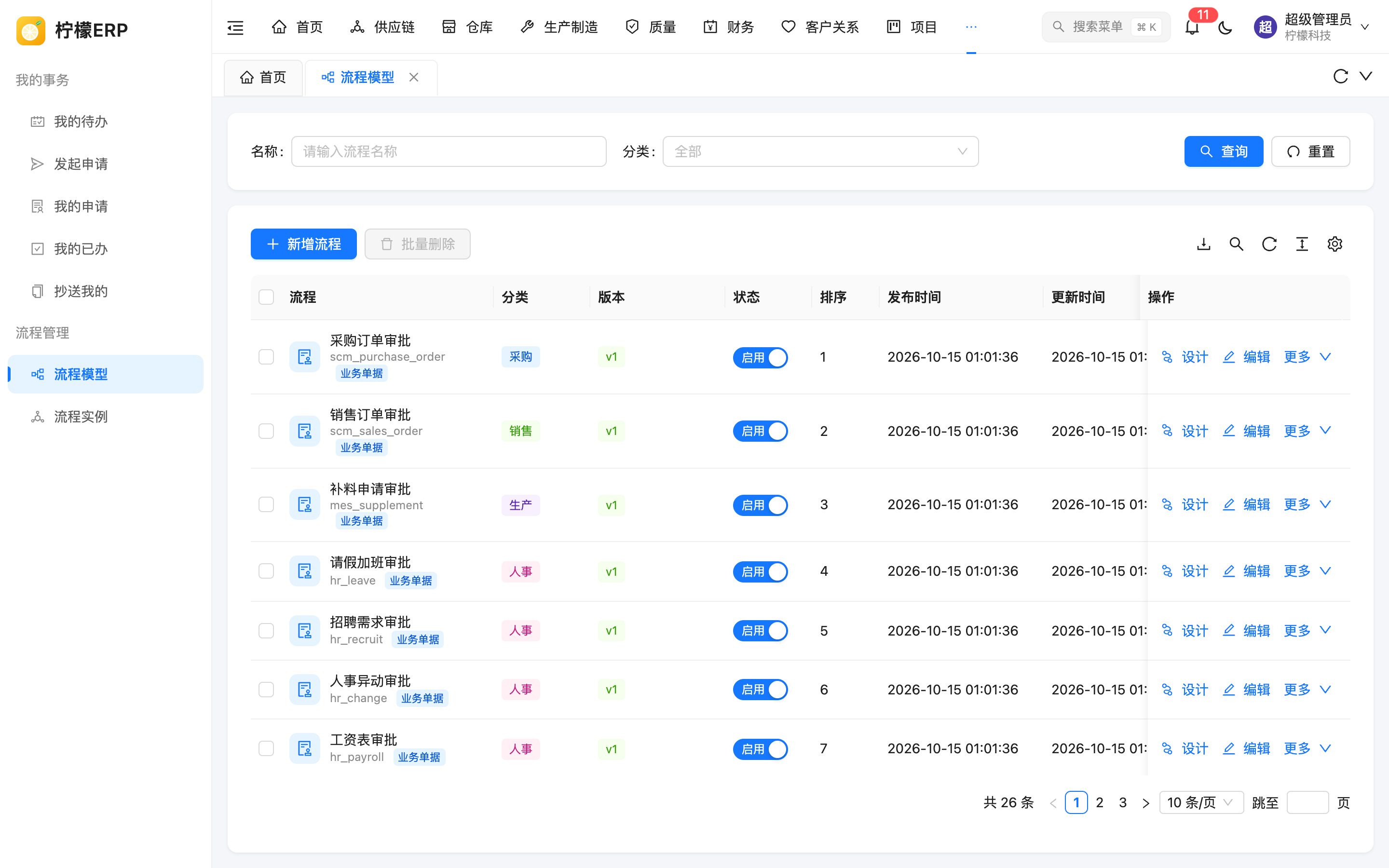The image size is (1389, 868).
Task: Expand the tab options chevron at the right of the tab bar
Action: point(1366,76)
